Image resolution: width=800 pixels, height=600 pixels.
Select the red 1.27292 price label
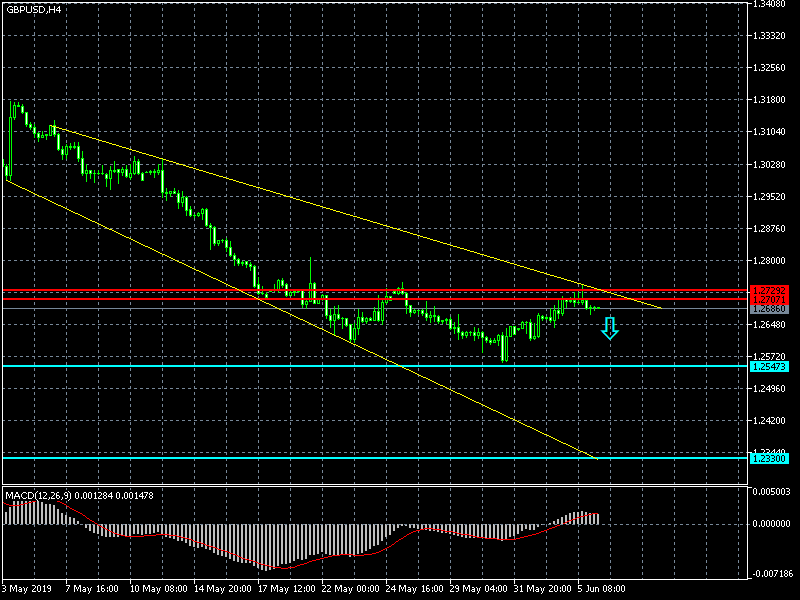click(769, 291)
